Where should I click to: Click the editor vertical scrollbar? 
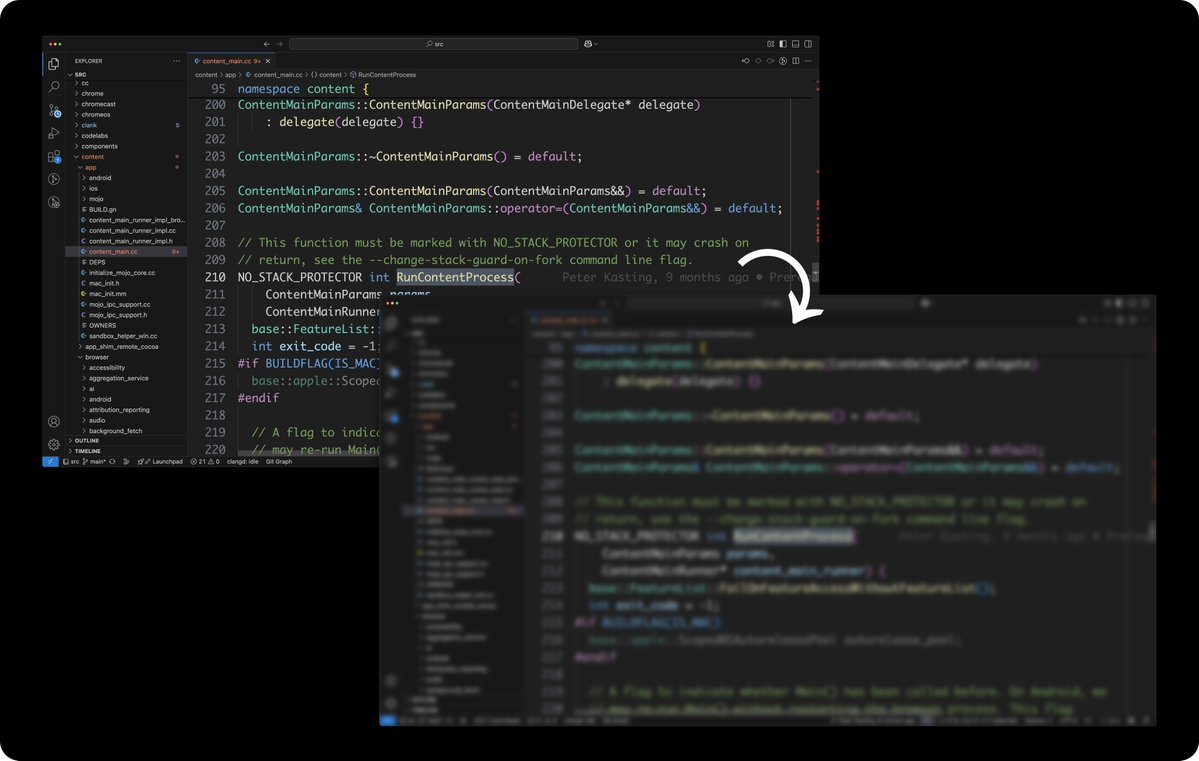pyautogui.click(x=815, y=272)
